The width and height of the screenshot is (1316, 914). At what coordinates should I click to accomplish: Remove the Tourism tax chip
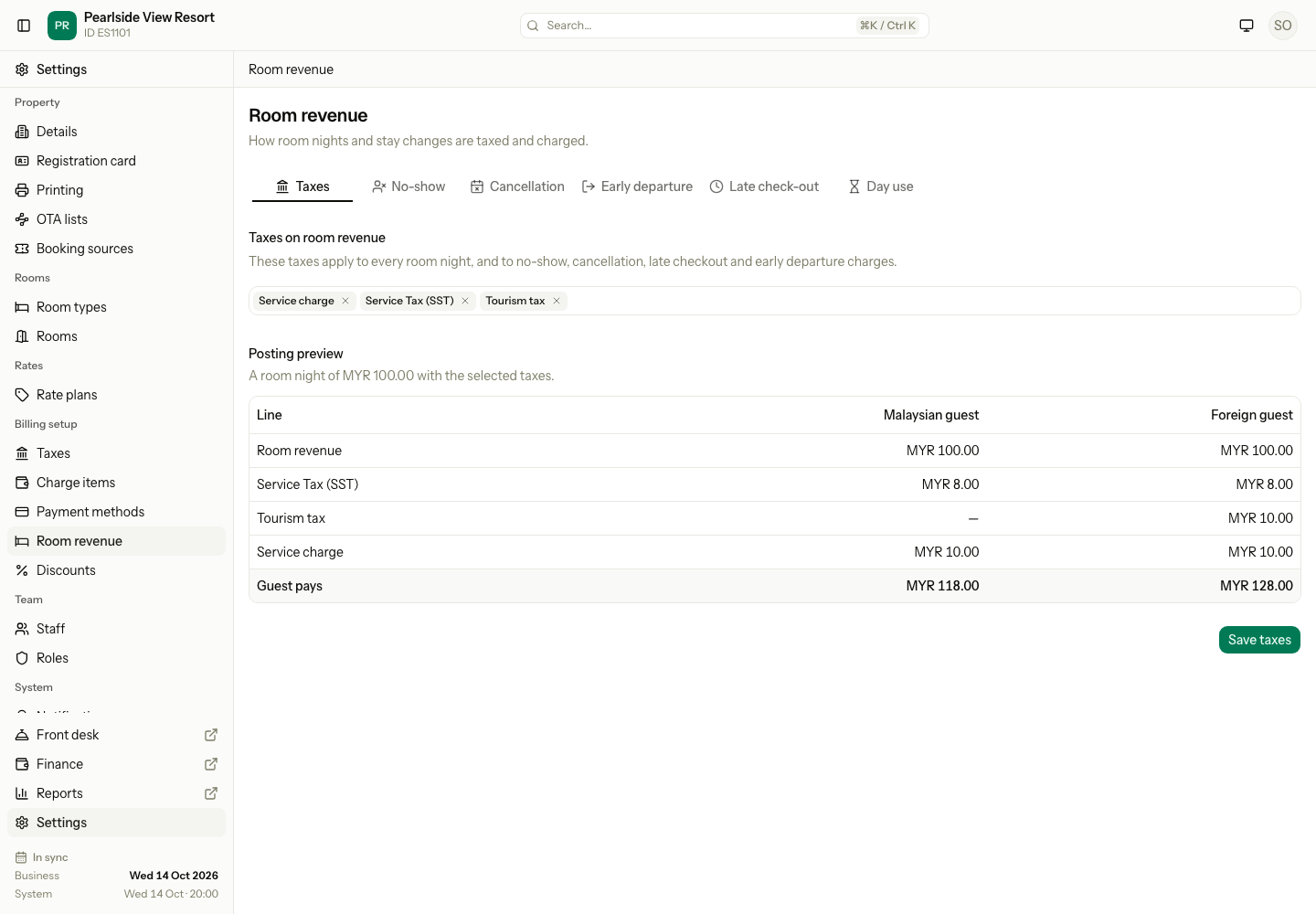coord(557,301)
